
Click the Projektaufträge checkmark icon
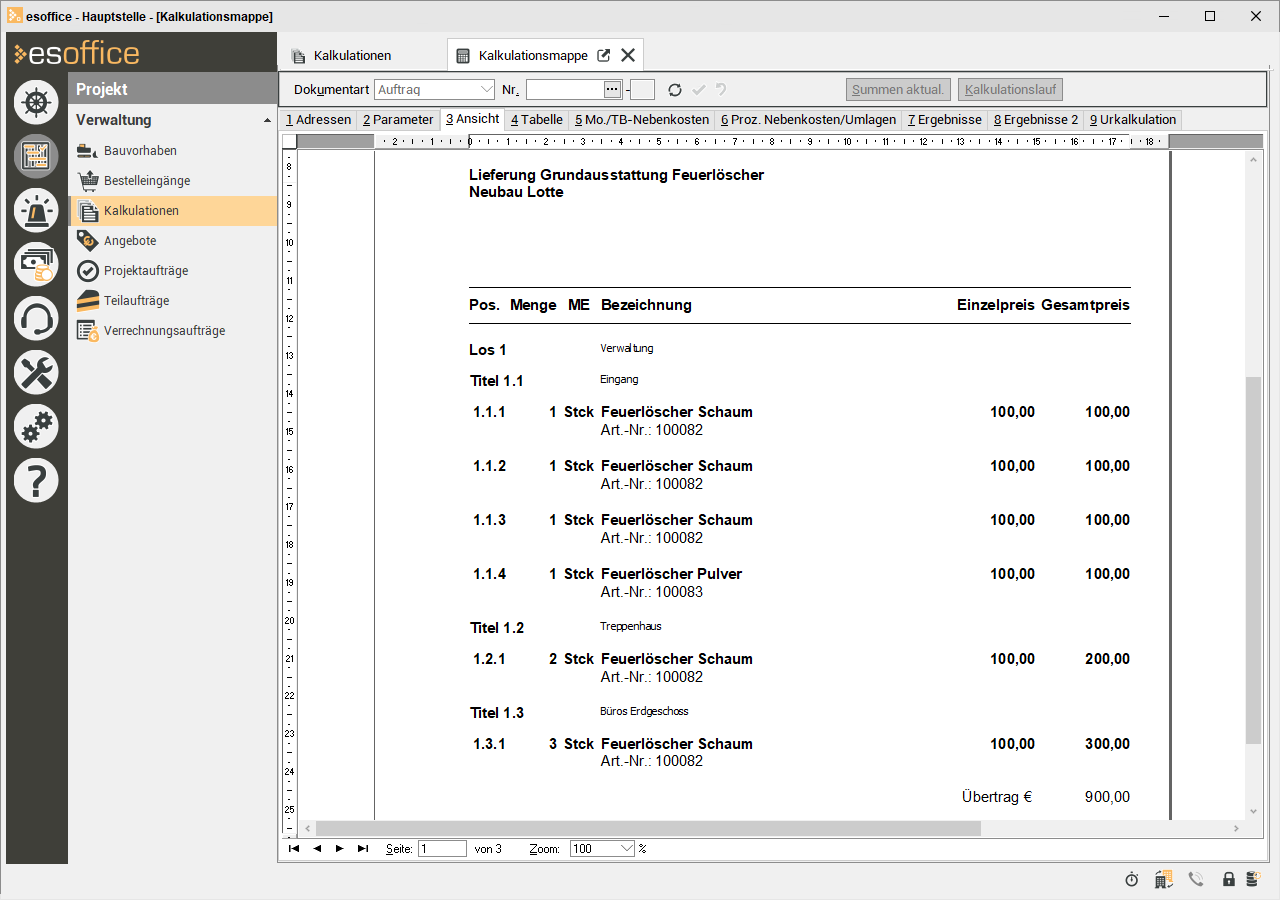(x=87, y=271)
